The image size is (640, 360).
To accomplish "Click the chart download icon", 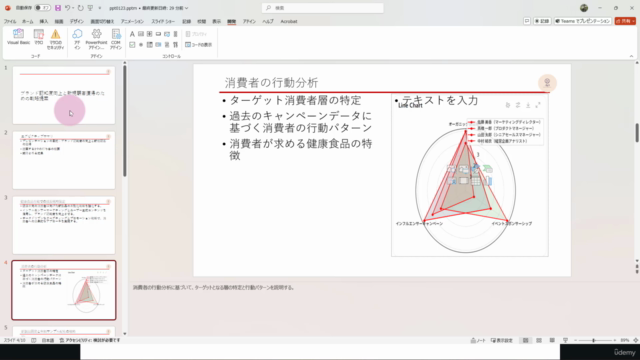I will [528, 105].
